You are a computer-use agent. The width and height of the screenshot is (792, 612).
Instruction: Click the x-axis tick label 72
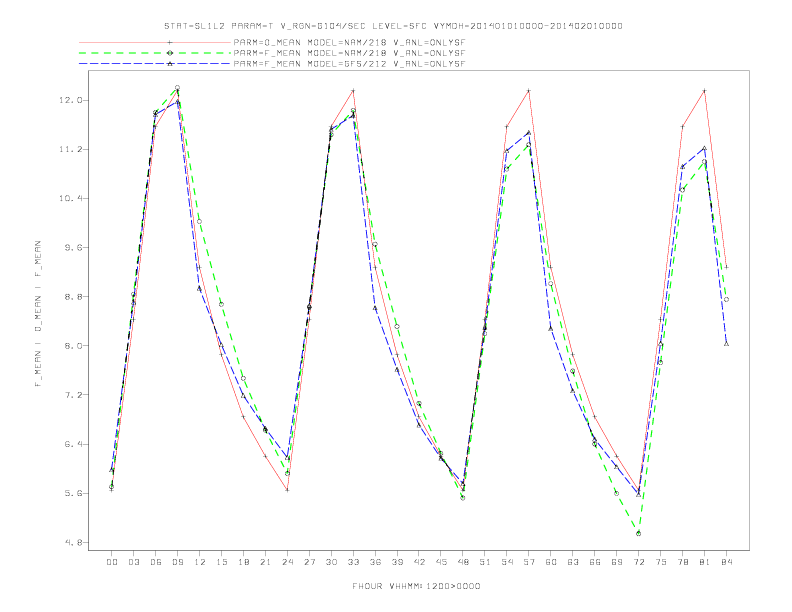tap(639, 562)
